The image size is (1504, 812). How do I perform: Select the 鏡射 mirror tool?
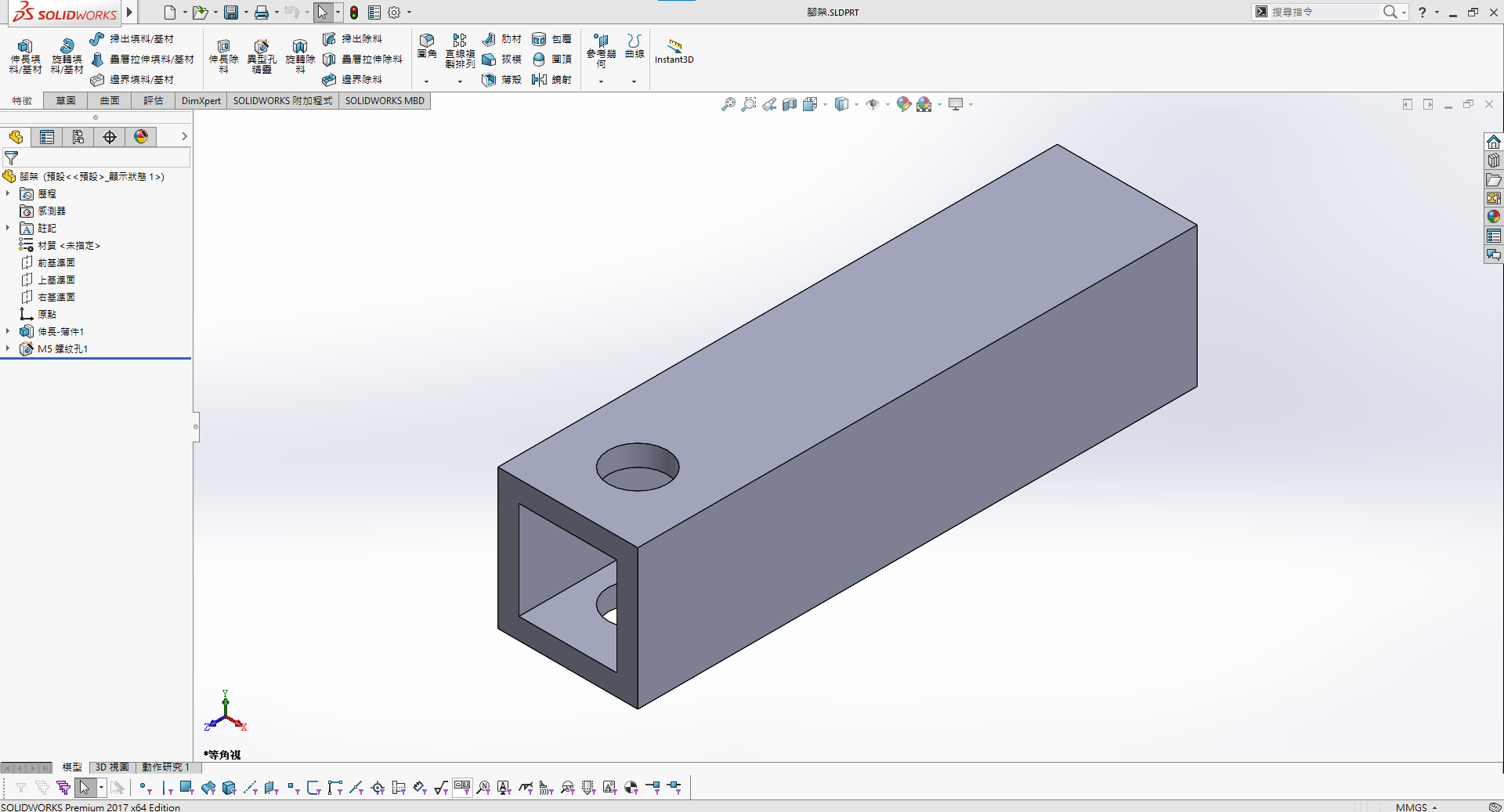551,80
